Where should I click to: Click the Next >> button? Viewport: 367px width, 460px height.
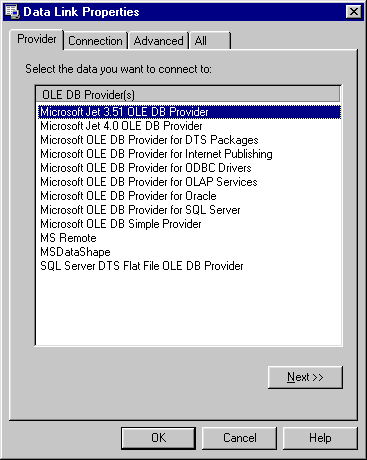(305, 377)
